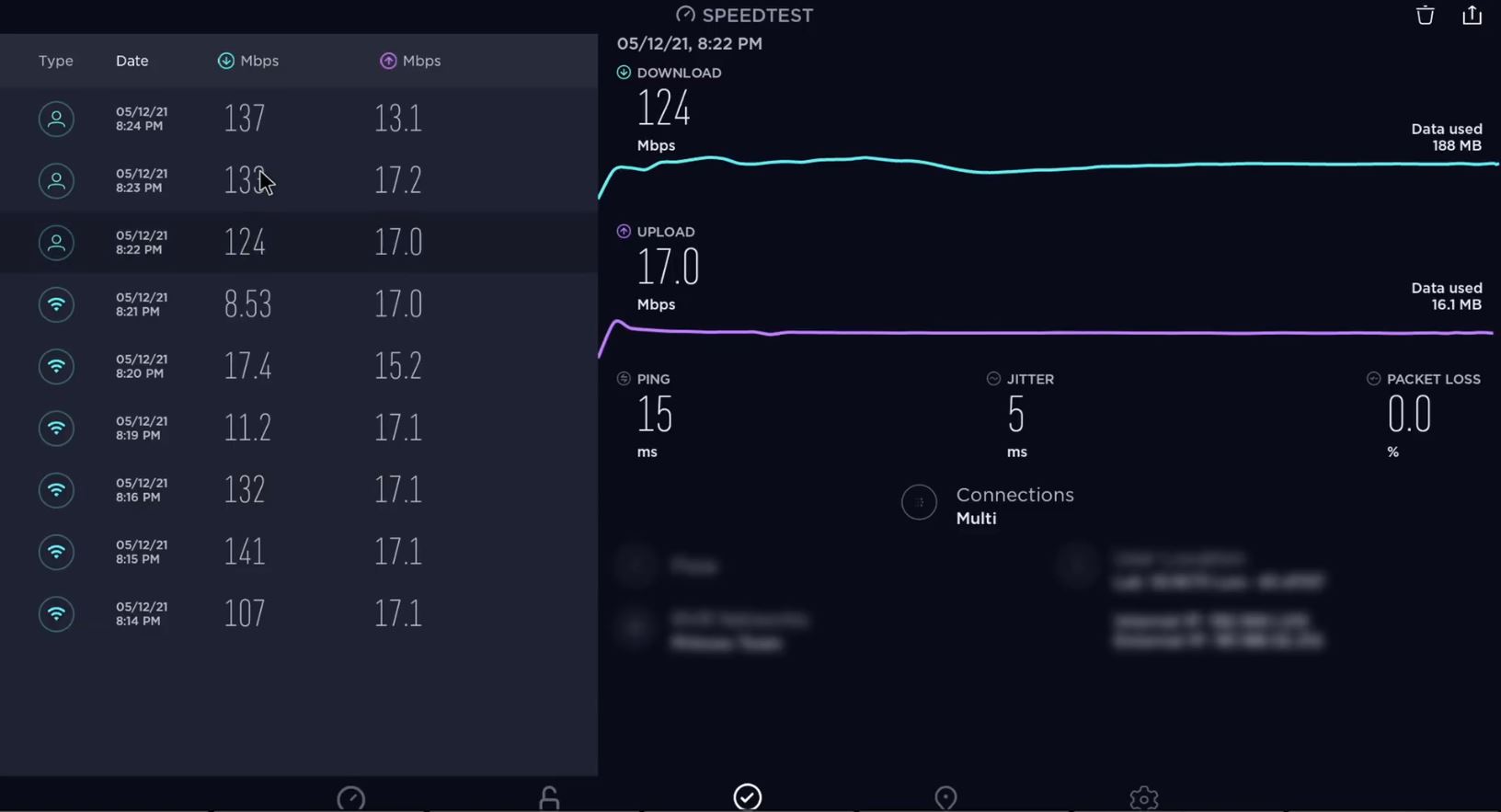Image resolution: width=1501 pixels, height=812 pixels.
Task: Open the settings gear tab
Action: (1144, 798)
